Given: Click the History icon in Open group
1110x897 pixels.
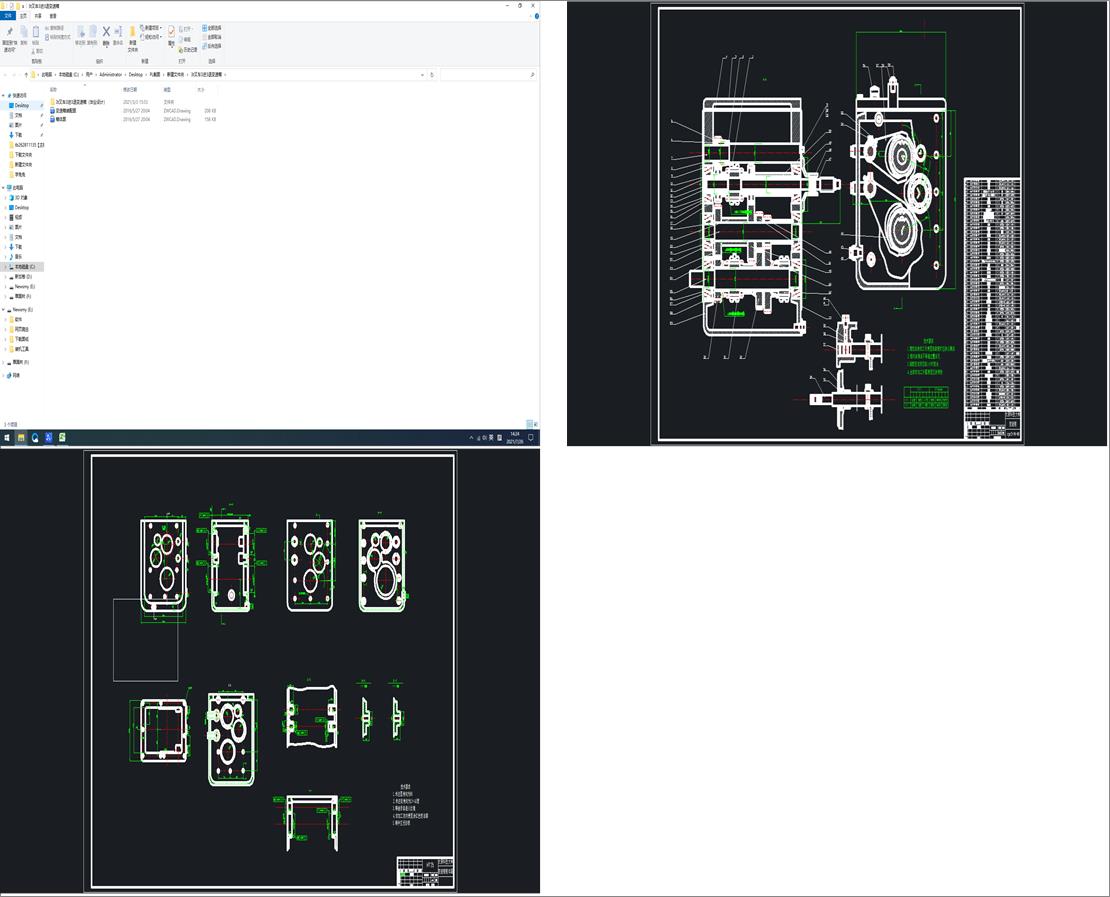Looking at the screenshot, I should 188,50.
